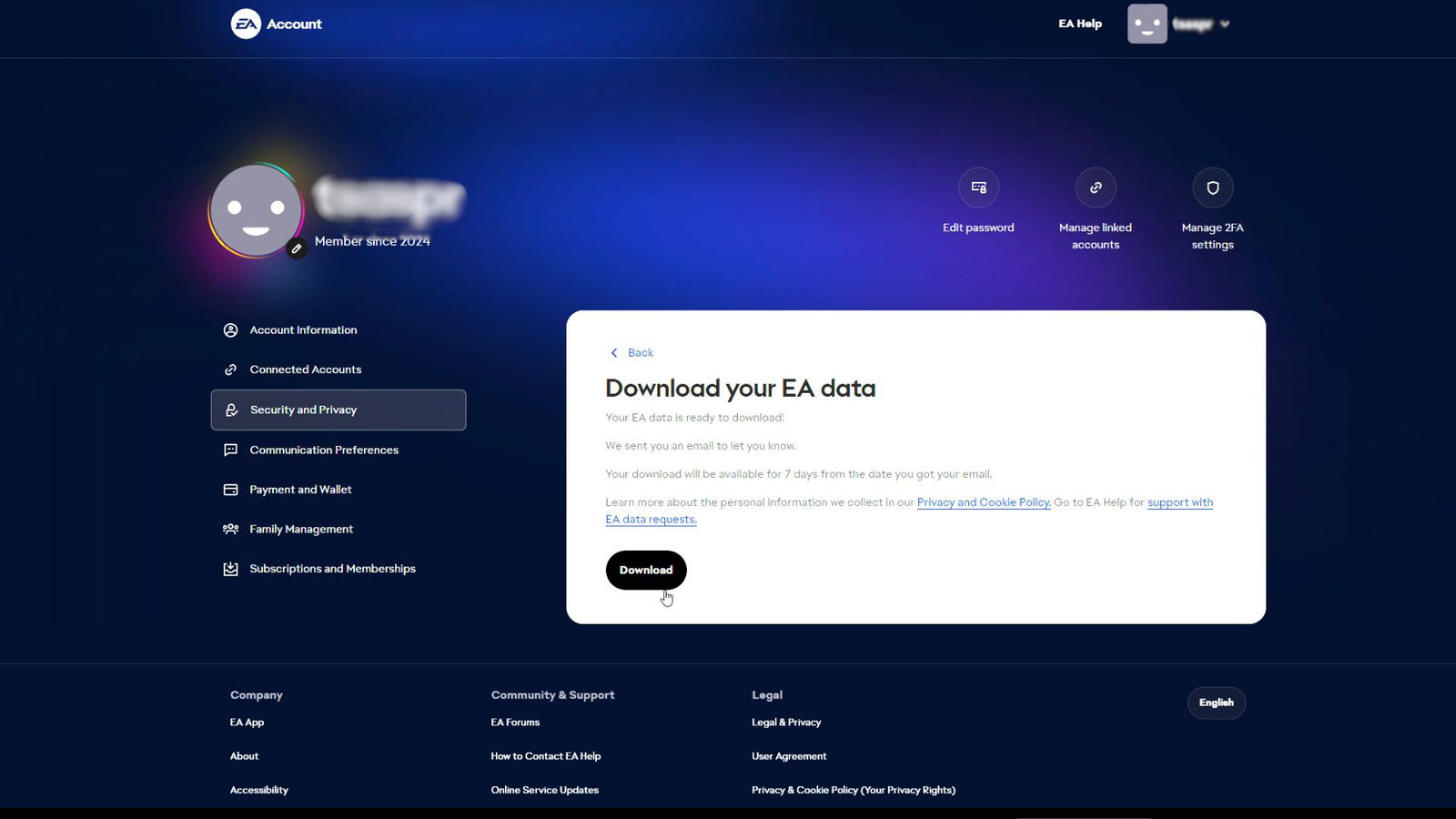Open Account Information section
Viewport: 1456px width, 819px height.
[303, 330]
